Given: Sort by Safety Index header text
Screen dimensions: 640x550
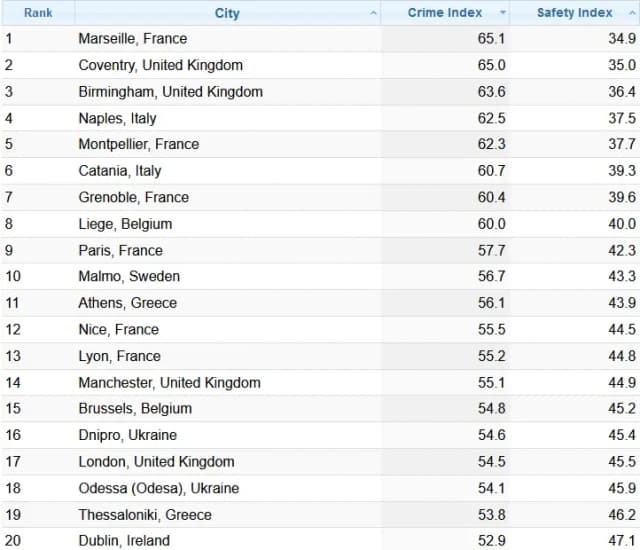Looking at the screenshot, I should pos(575,13).
